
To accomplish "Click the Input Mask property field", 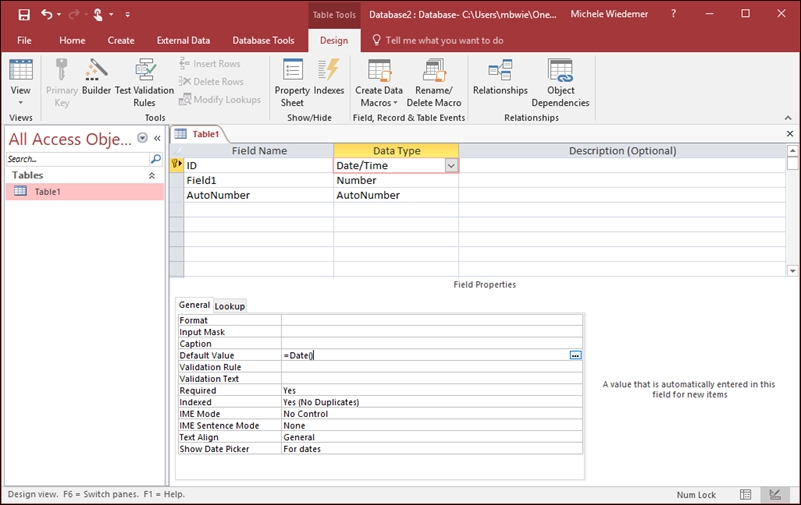I will click(x=432, y=332).
